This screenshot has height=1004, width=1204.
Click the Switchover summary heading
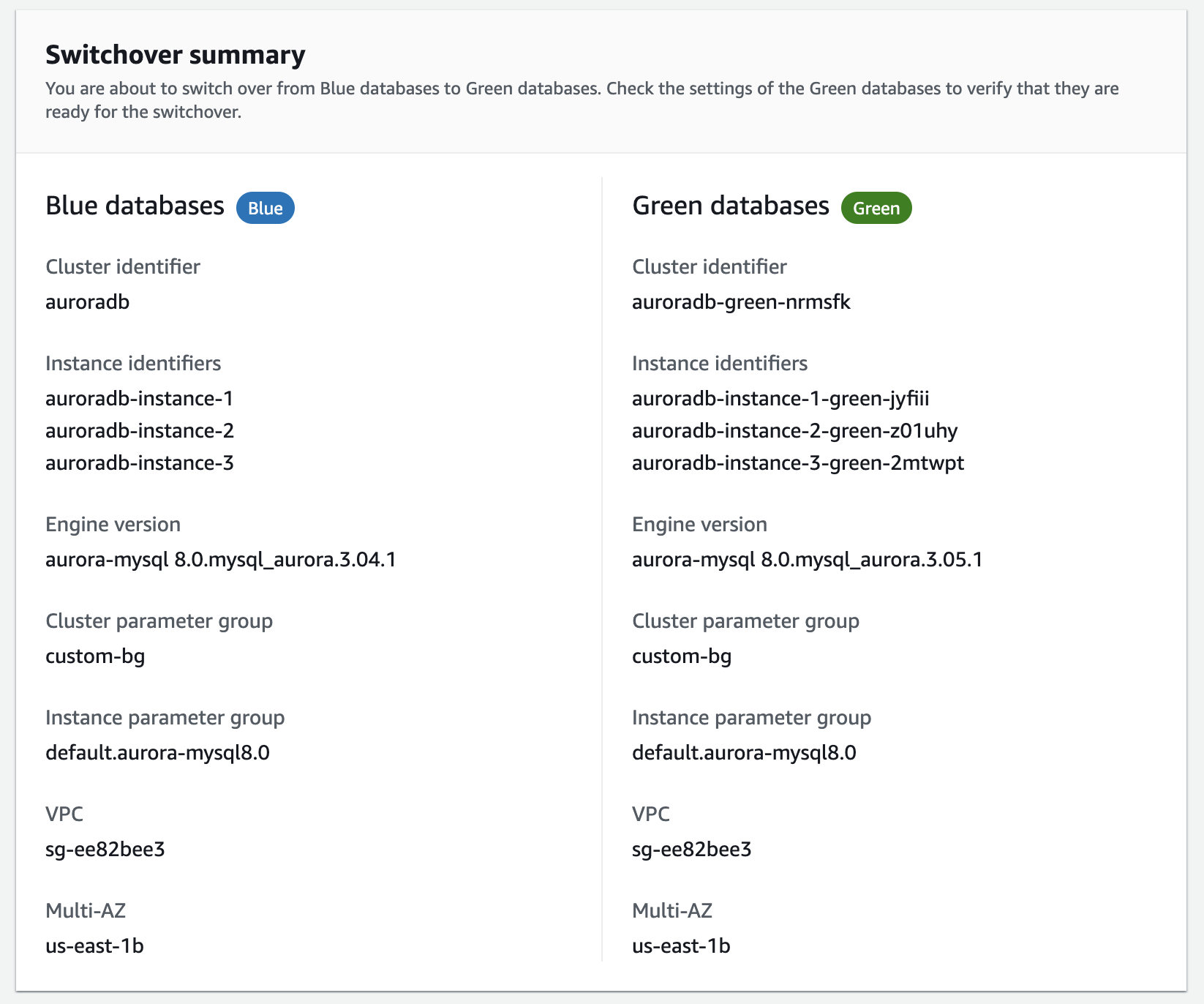(x=176, y=53)
